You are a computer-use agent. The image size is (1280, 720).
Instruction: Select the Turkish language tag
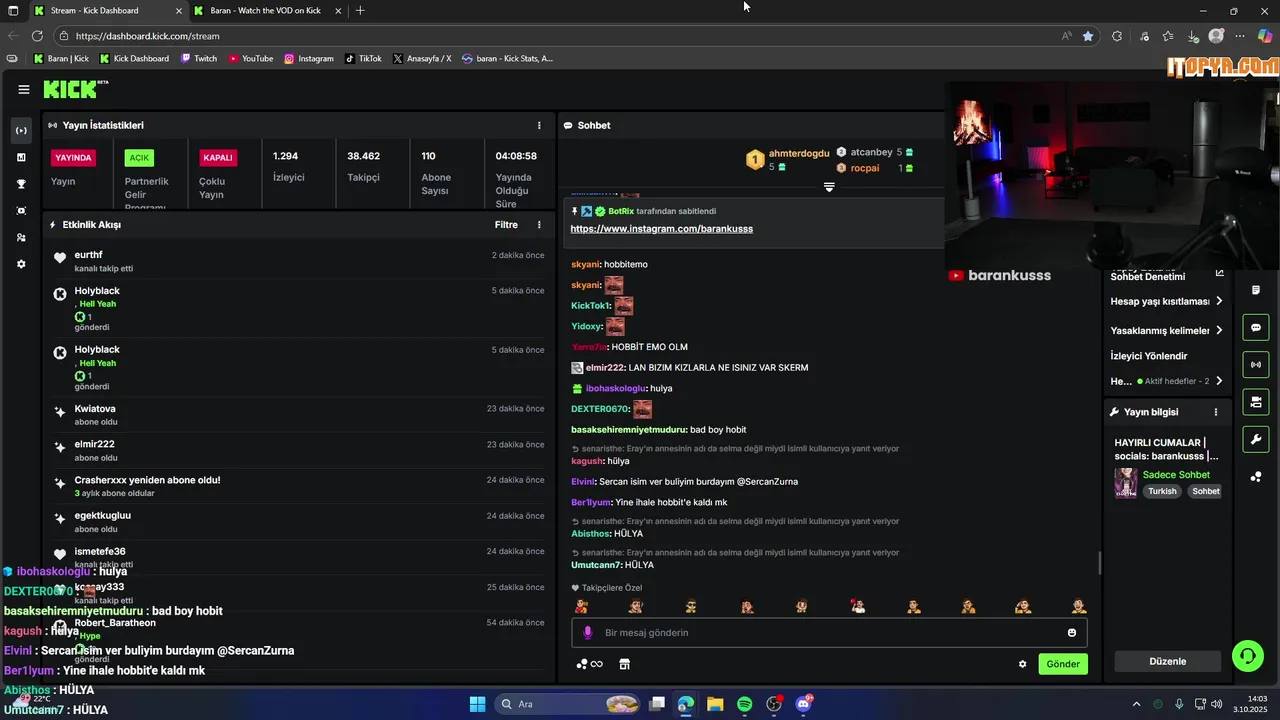tap(1162, 491)
